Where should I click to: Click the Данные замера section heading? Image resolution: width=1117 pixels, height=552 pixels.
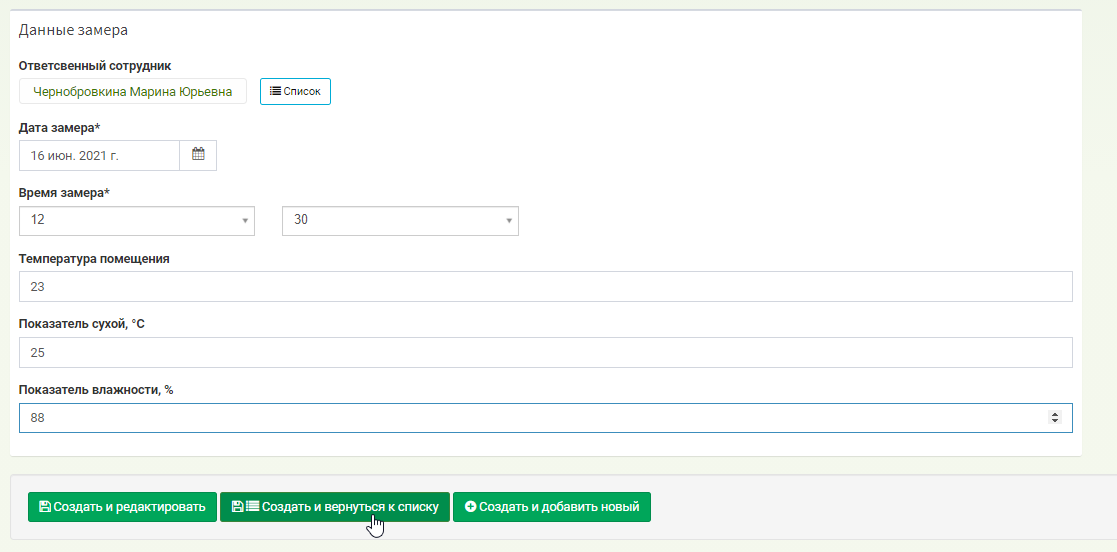(x=73, y=31)
